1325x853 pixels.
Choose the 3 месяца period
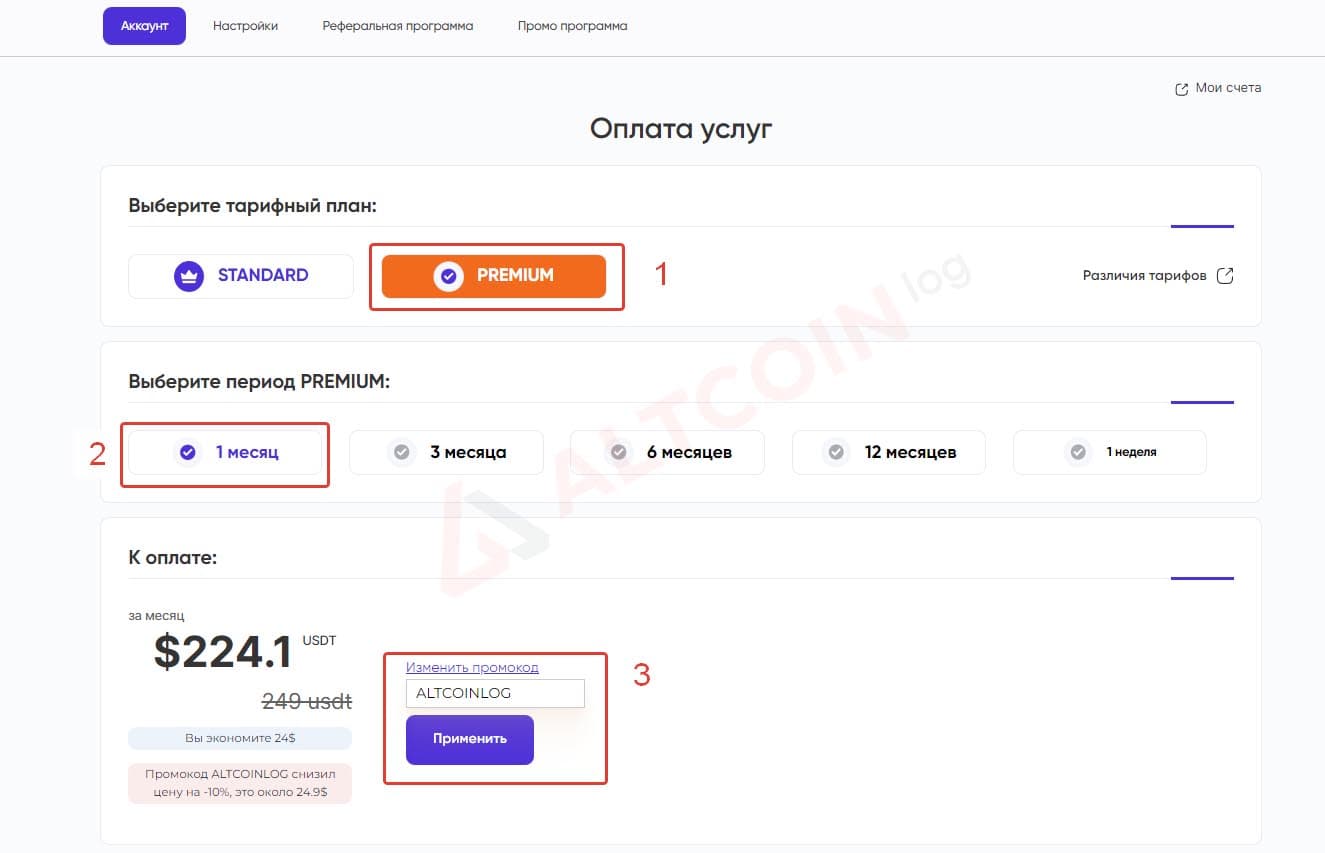(446, 452)
